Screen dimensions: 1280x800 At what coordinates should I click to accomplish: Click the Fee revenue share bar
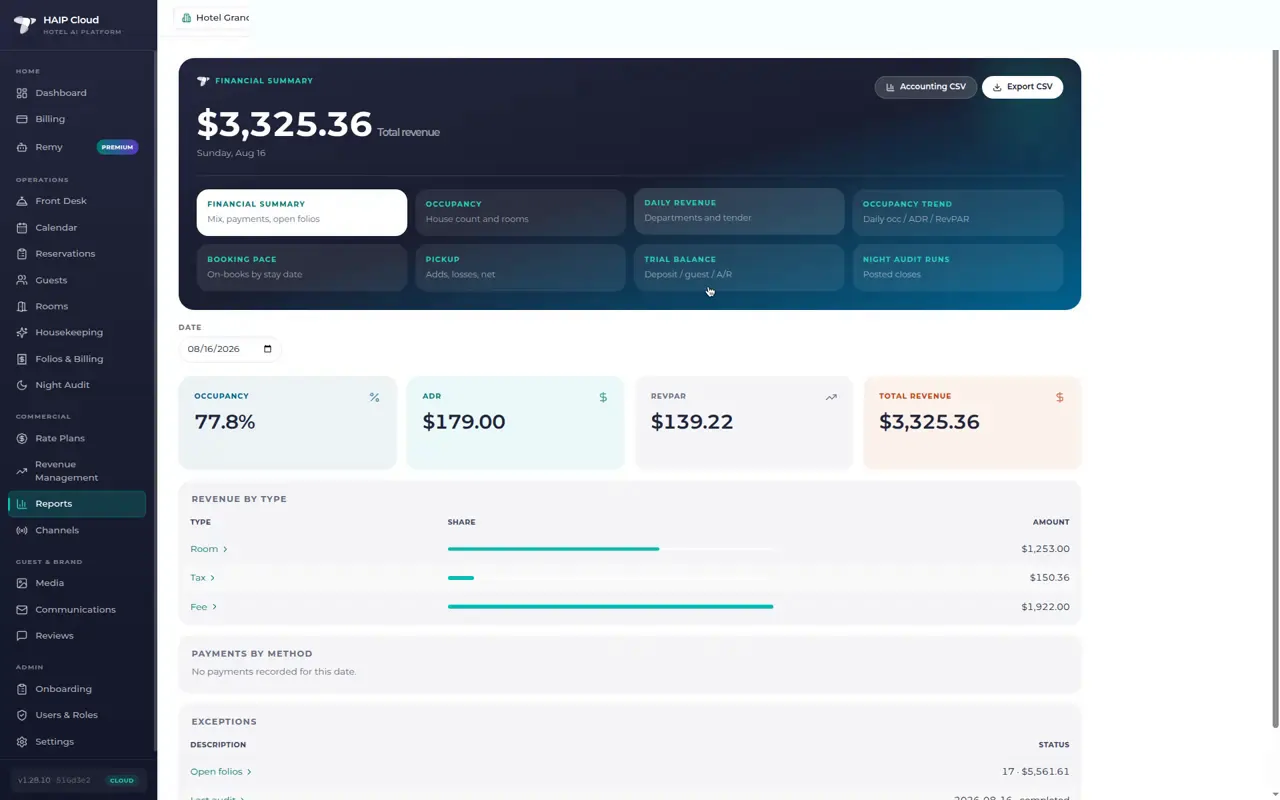[x=610, y=607]
